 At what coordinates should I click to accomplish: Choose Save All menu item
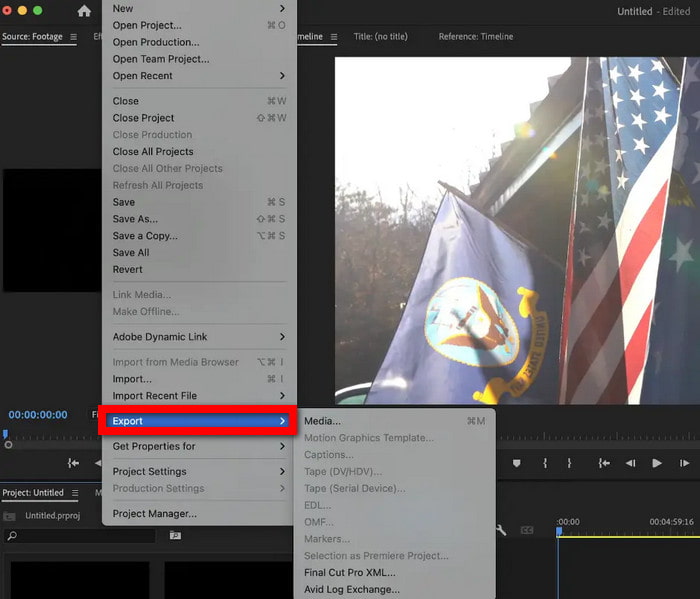(x=199, y=253)
